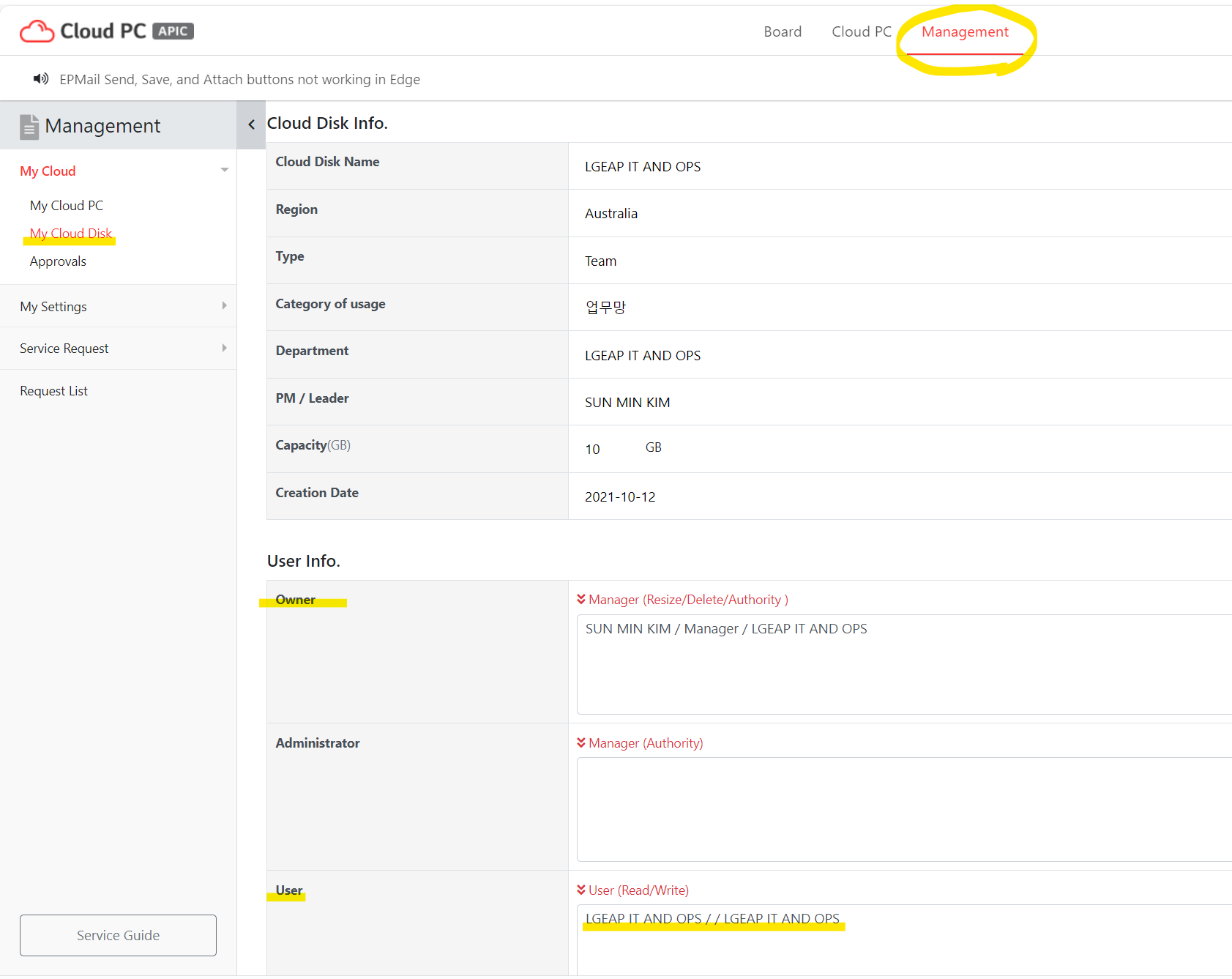Click PM / Leader value SUN MIN KIM
The width and height of the screenshot is (1232, 979).
tap(627, 403)
